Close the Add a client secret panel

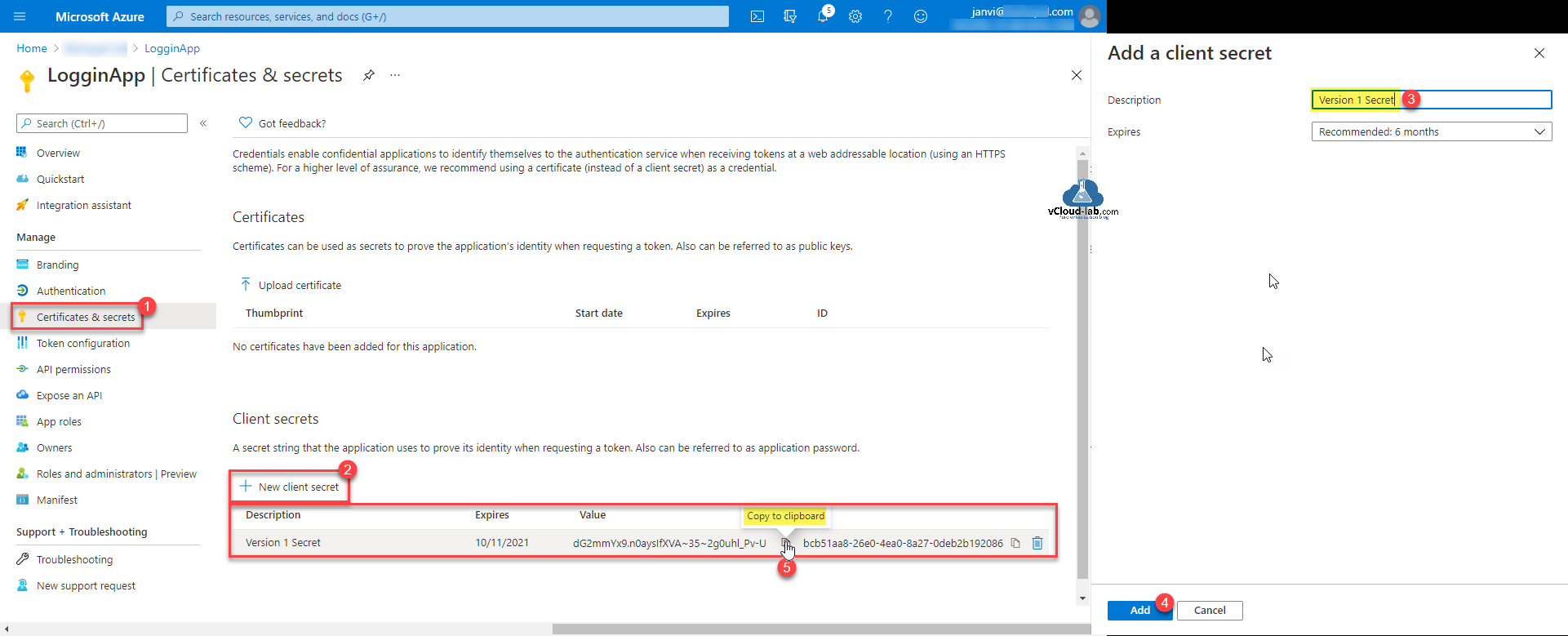1539,53
